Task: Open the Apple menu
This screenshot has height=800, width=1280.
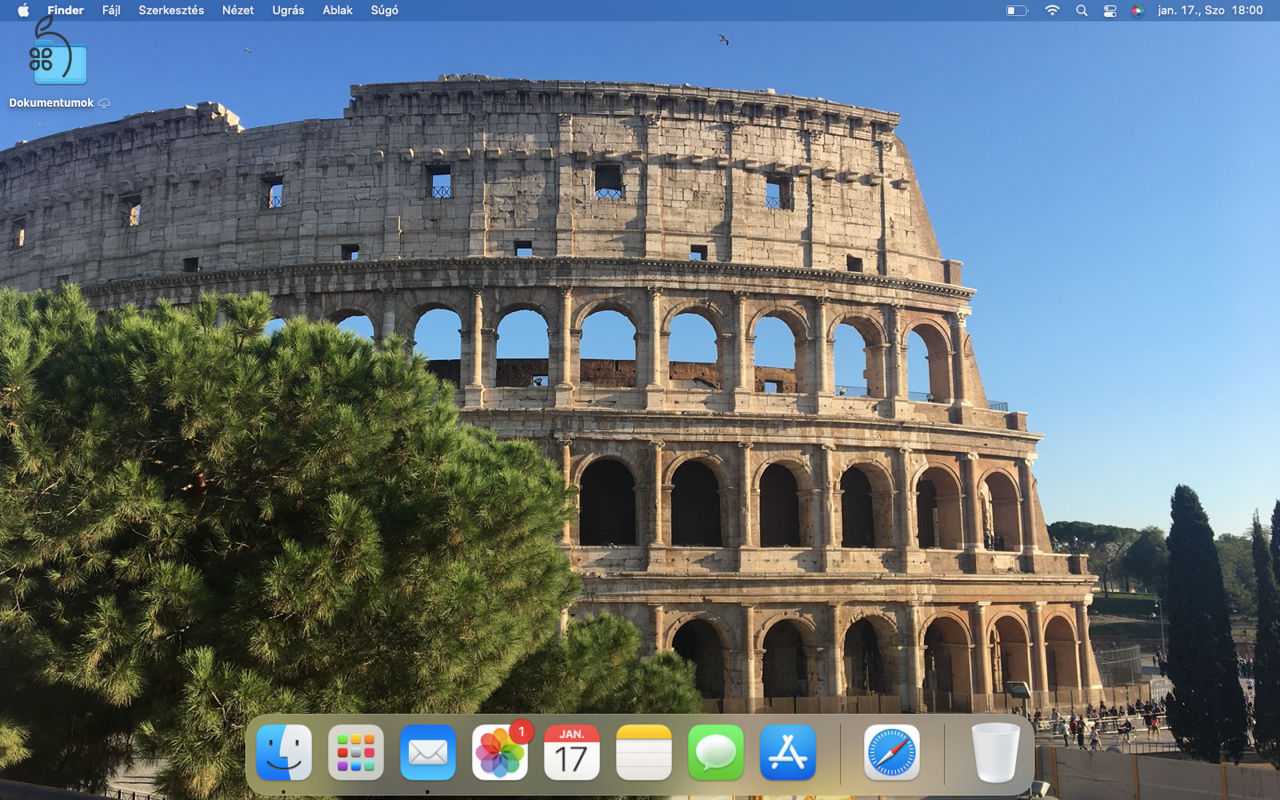Action: tap(22, 10)
